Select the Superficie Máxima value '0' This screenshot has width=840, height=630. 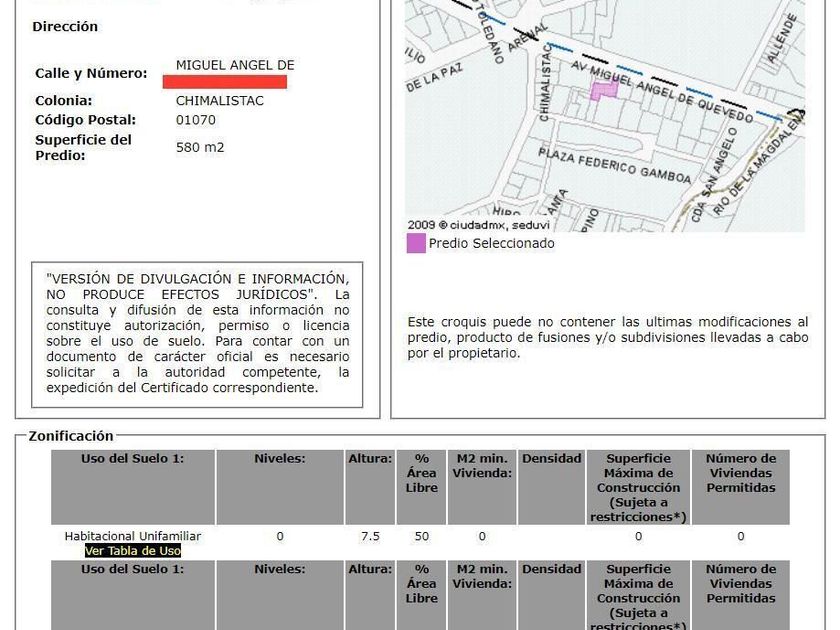(x=639, y=536)
